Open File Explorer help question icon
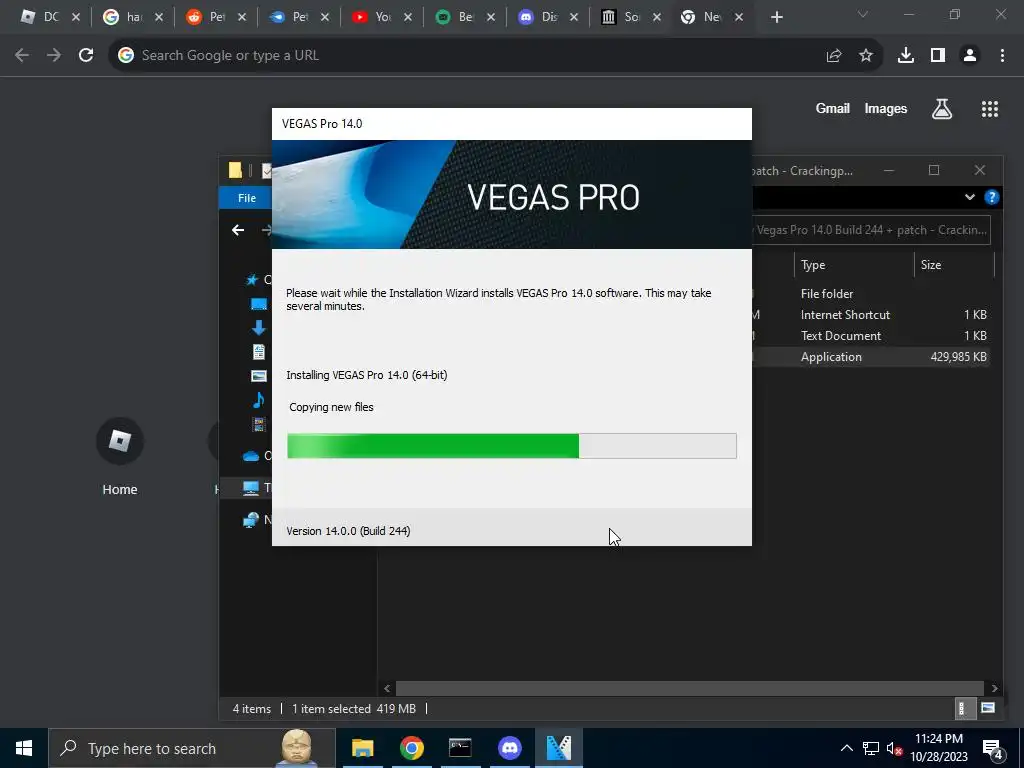This screenshot has width=1024, height=768. click(x=991, y=197)
